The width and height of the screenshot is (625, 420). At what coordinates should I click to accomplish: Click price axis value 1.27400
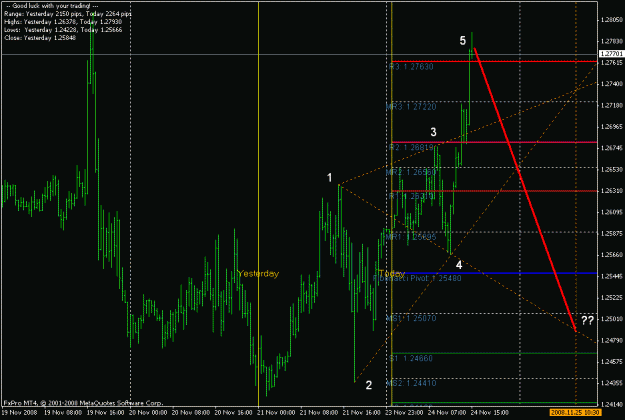click(611, 84)
